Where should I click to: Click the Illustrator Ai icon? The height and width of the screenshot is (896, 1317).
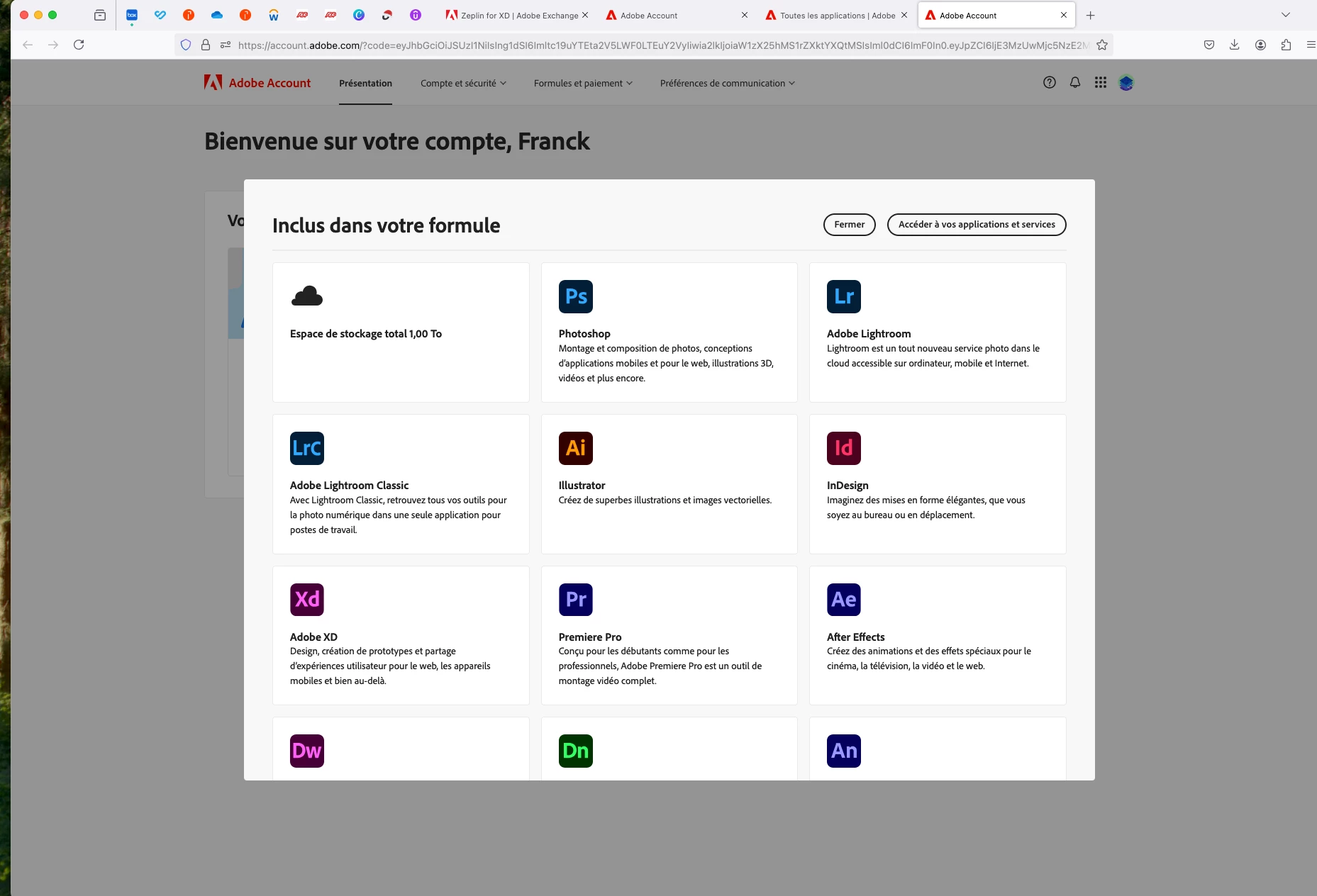pyautogui.click(x=575, y=448)
